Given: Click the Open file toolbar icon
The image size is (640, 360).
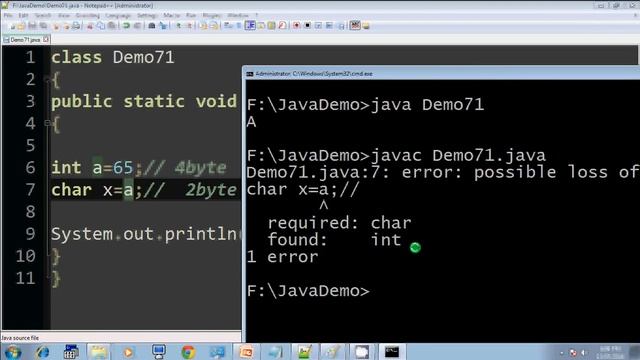Looking at the screenshot, I should [21, 26].
